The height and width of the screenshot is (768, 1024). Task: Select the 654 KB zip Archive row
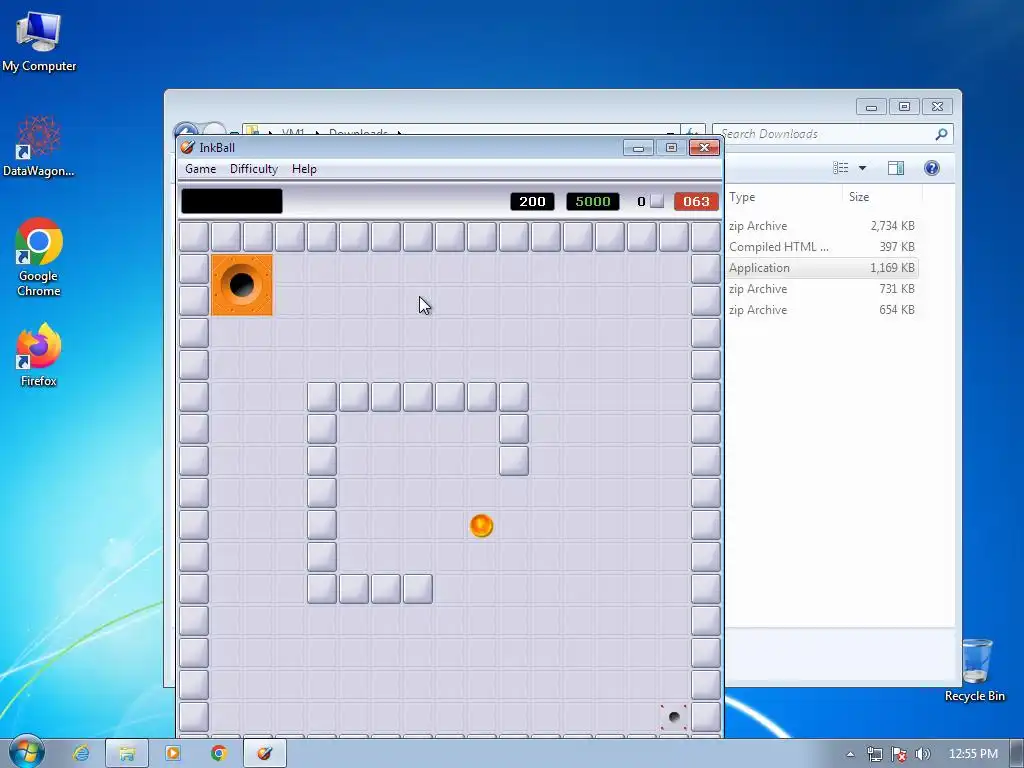[x=822, y=310]
